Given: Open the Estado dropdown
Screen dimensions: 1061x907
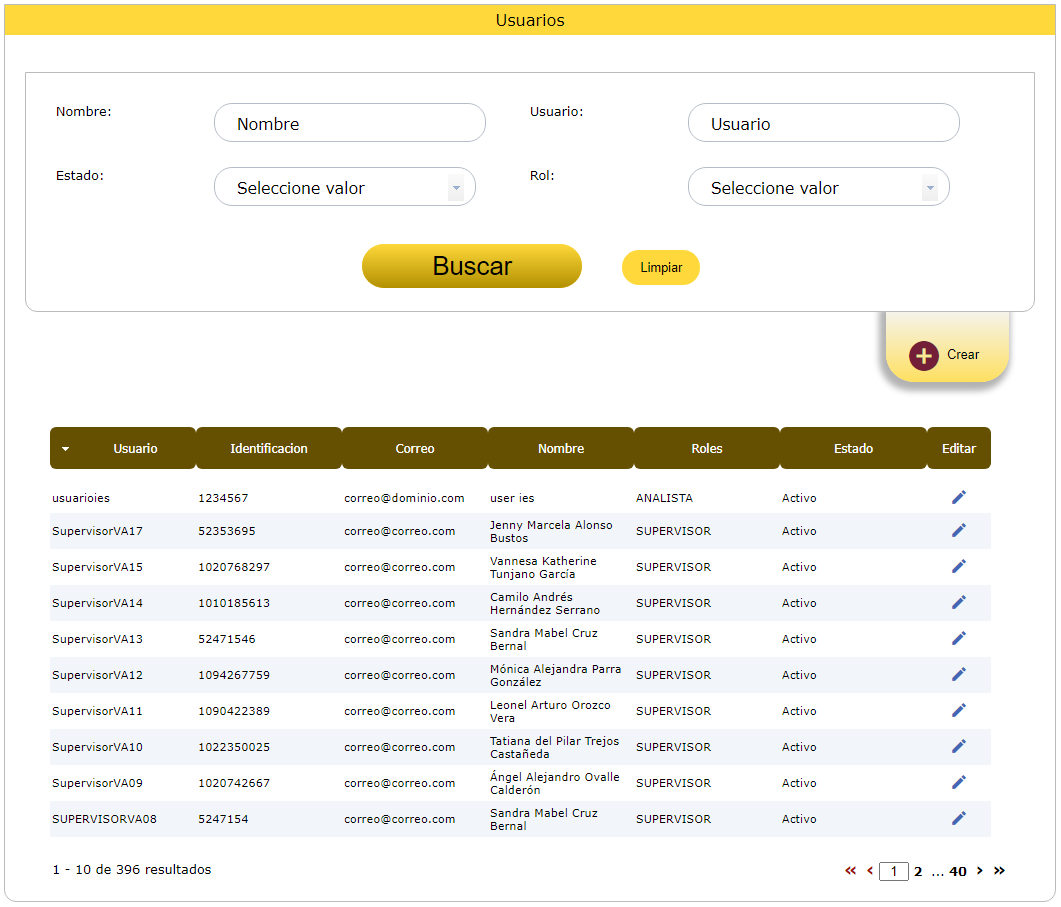Looking at the screenshot, I should (x=345, y=187).
